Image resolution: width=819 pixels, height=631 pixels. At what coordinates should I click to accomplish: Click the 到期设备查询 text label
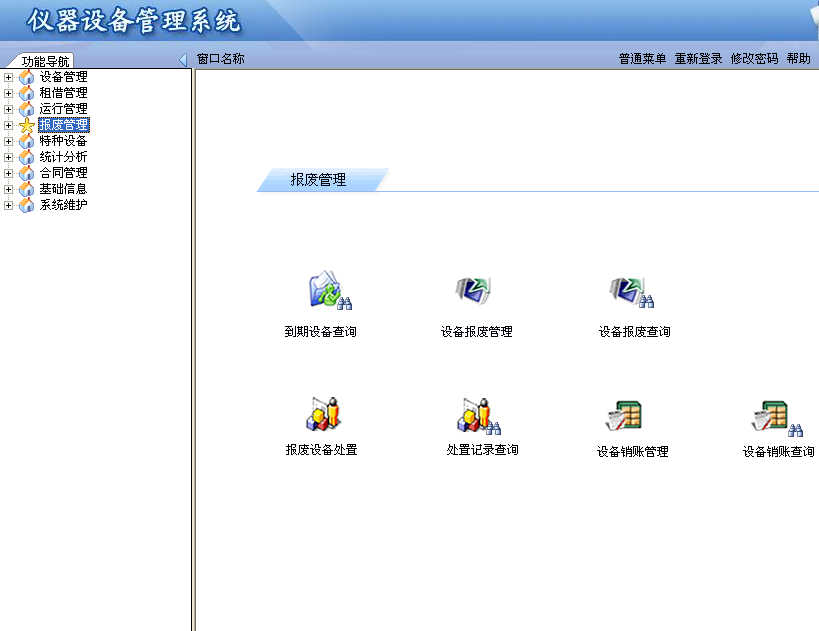tap(320, 332)
